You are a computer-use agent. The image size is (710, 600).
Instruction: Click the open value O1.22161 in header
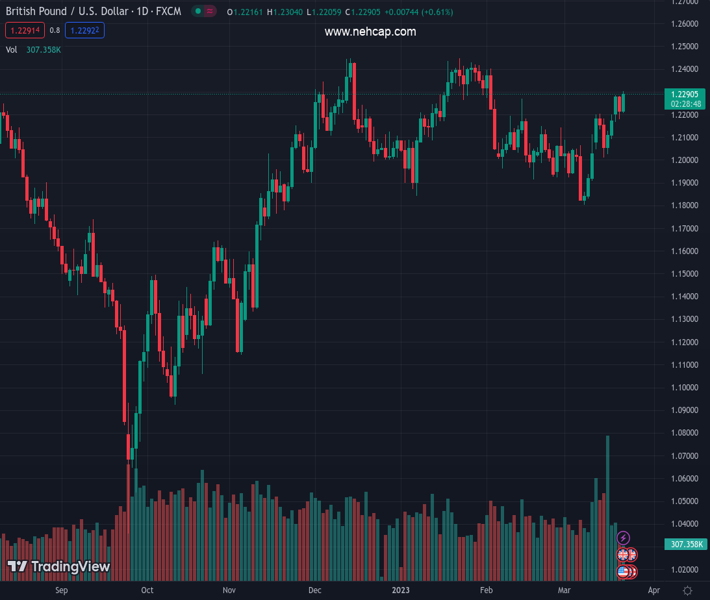245,12
